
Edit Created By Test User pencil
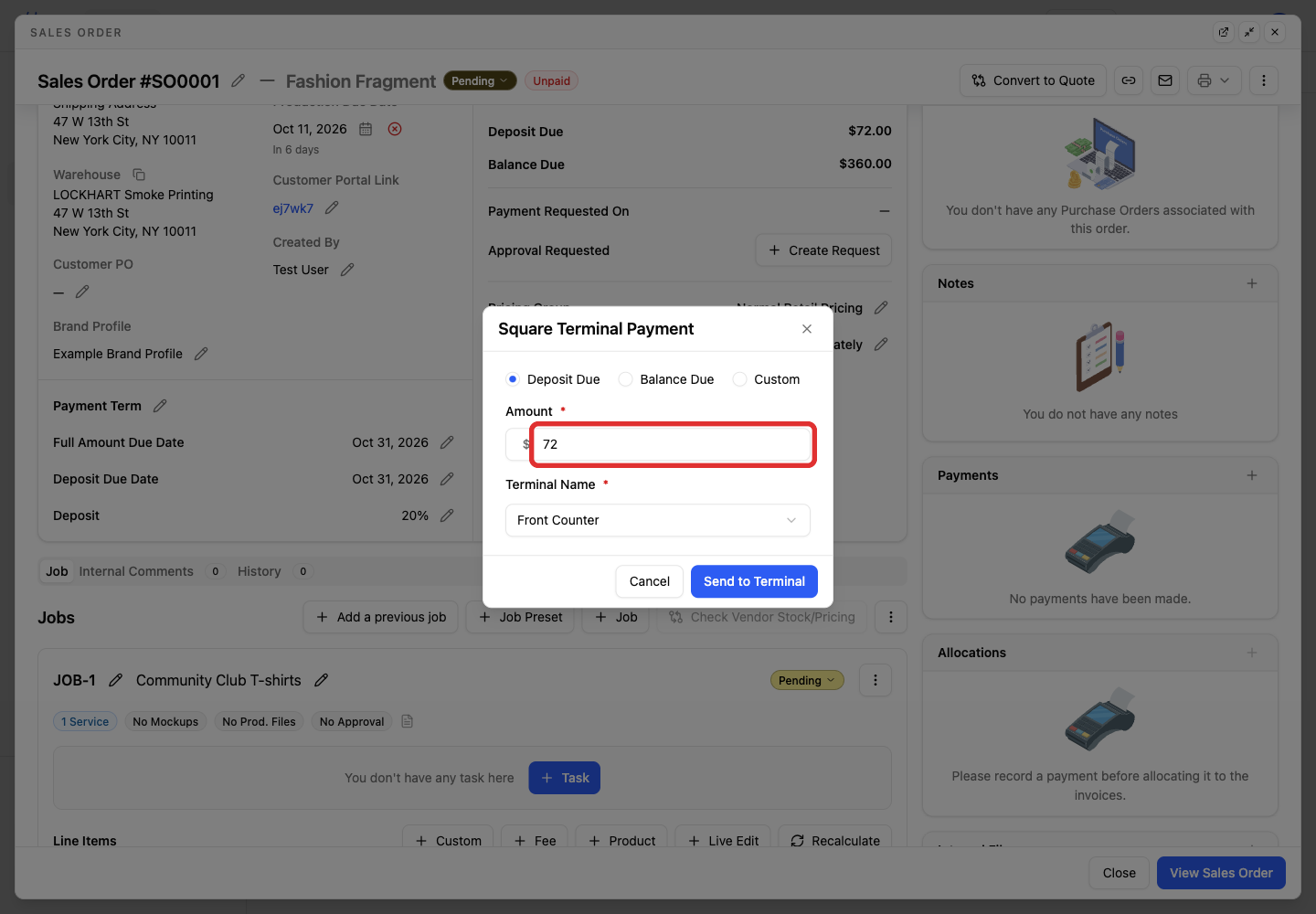point(347,270)
